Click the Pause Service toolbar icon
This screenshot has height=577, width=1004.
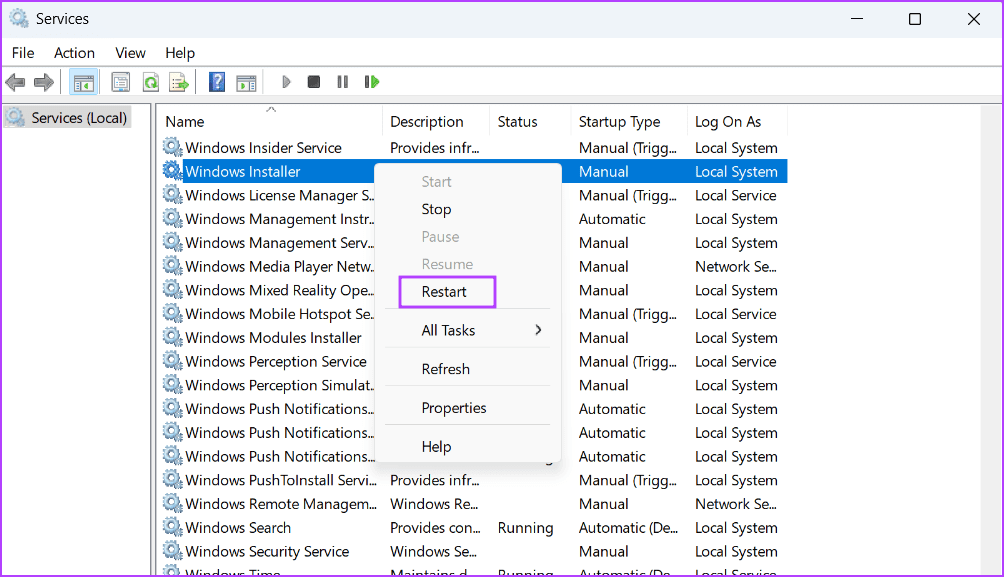tap(343, 82)
